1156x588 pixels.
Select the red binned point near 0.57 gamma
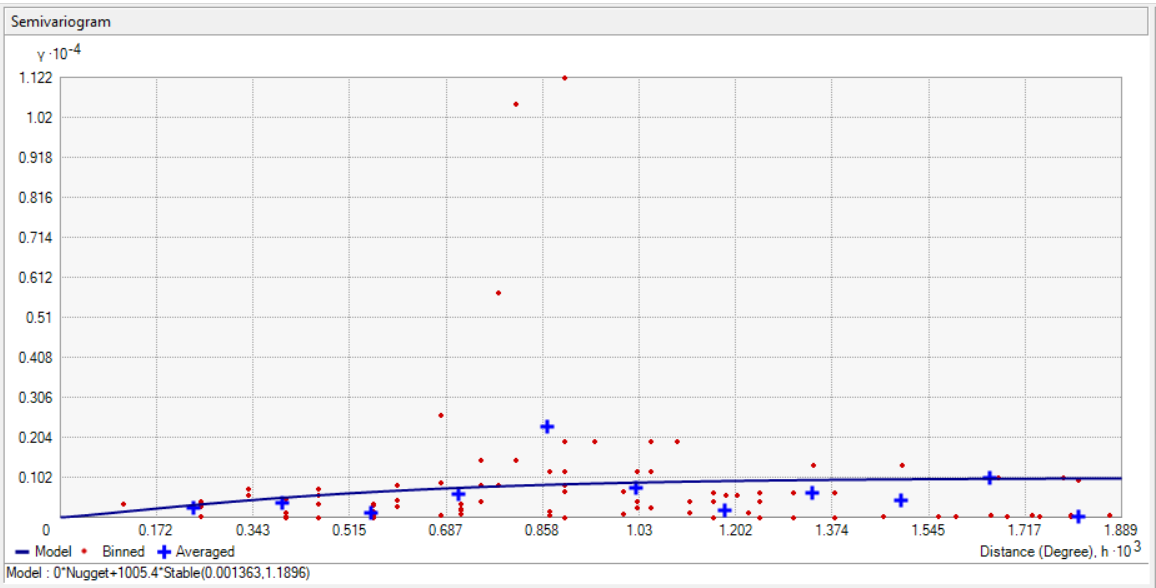tap(498, 293)
